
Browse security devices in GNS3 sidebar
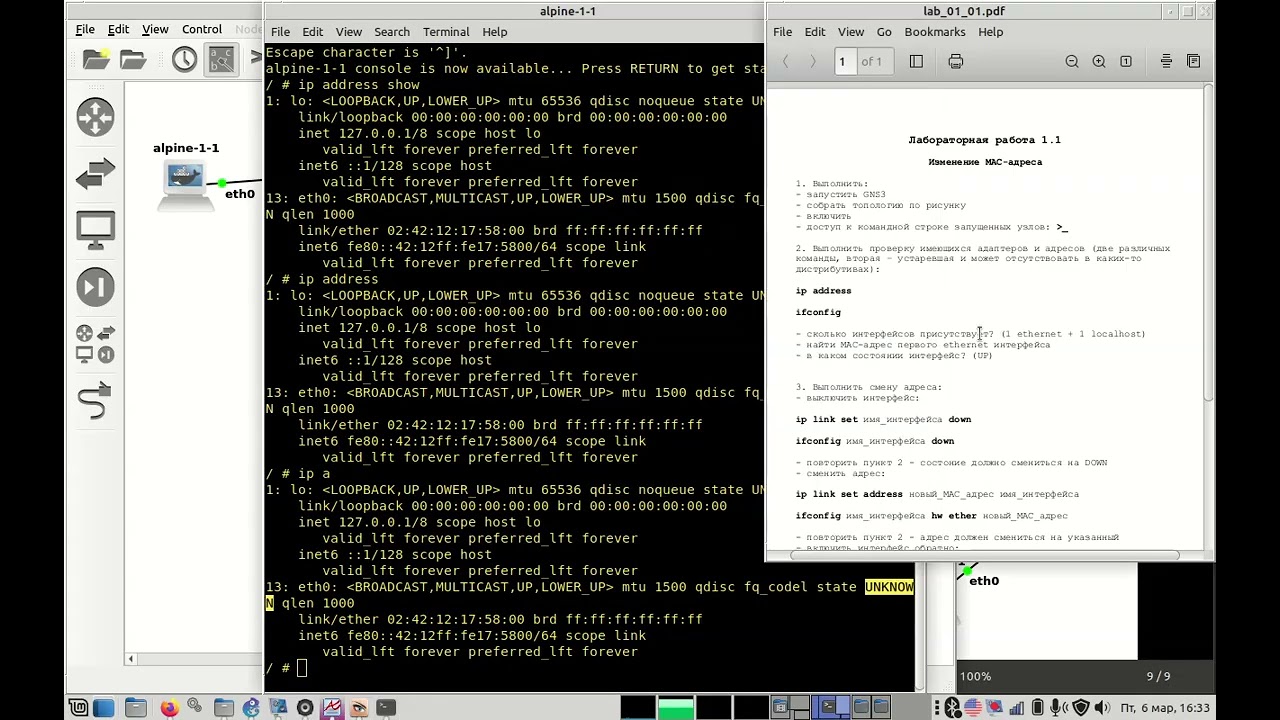coord(96,288)
